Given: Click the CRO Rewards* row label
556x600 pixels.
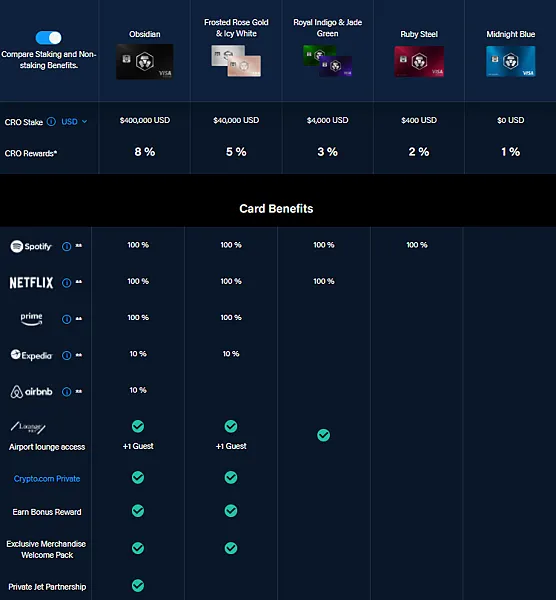Looking at the screenshot, I should point(31,153).
